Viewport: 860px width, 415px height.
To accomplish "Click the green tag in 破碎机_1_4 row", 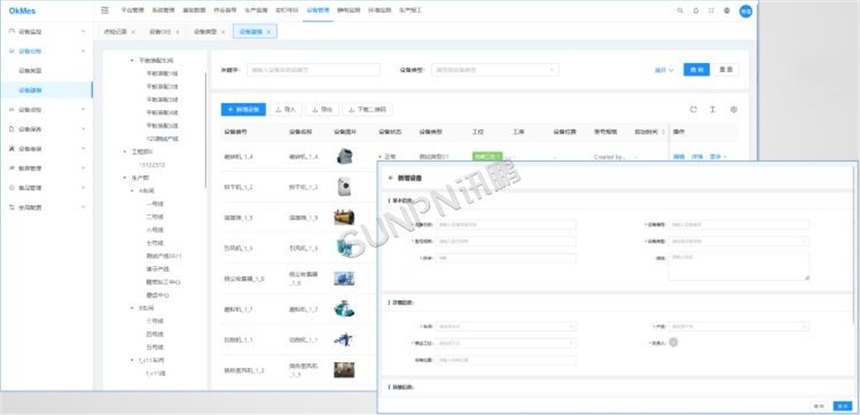I will pos(487,157).
